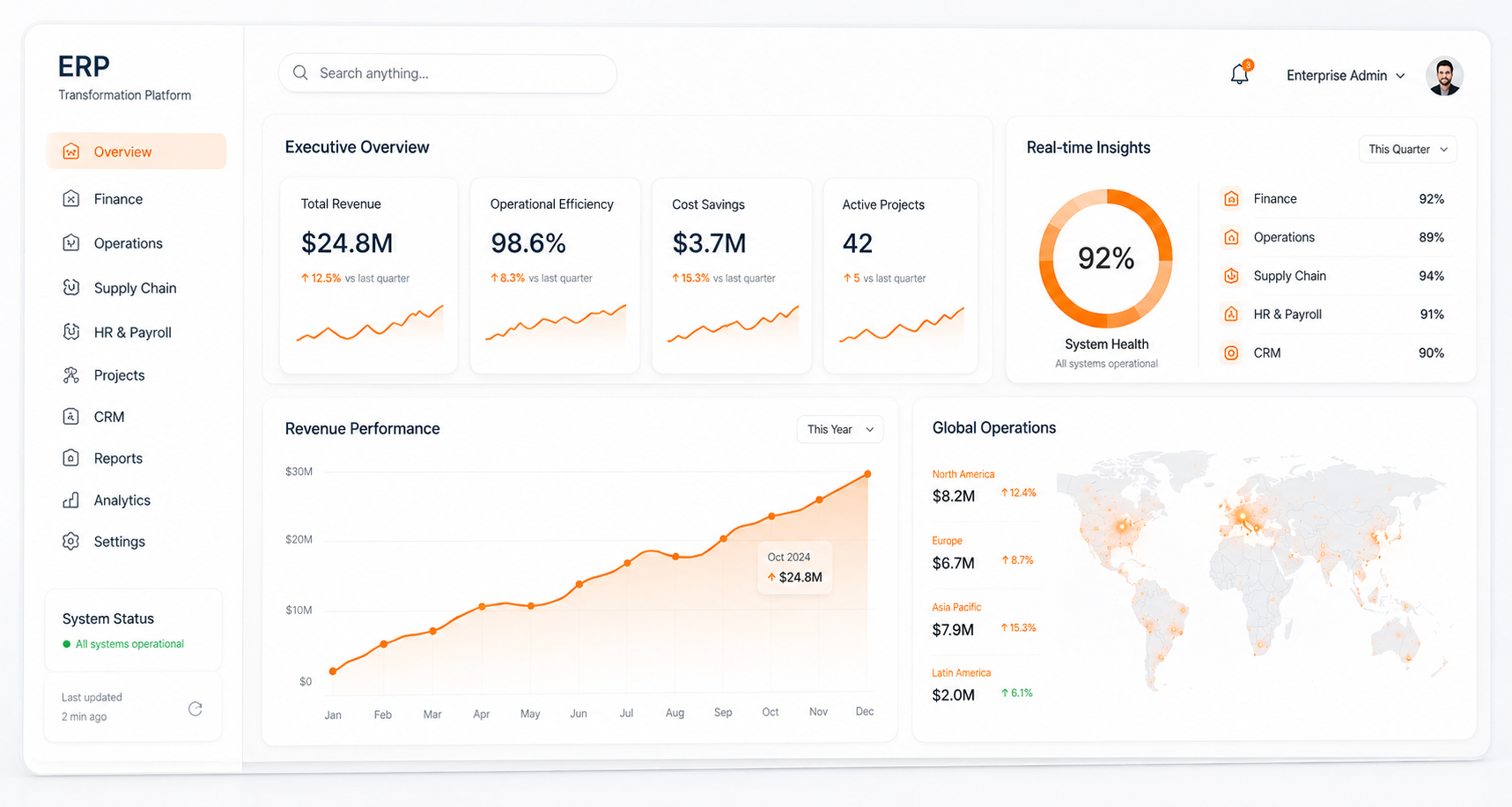Click the Active Projects sparkline chart
Screen dimensions: 1512x807
pos(902,325)
